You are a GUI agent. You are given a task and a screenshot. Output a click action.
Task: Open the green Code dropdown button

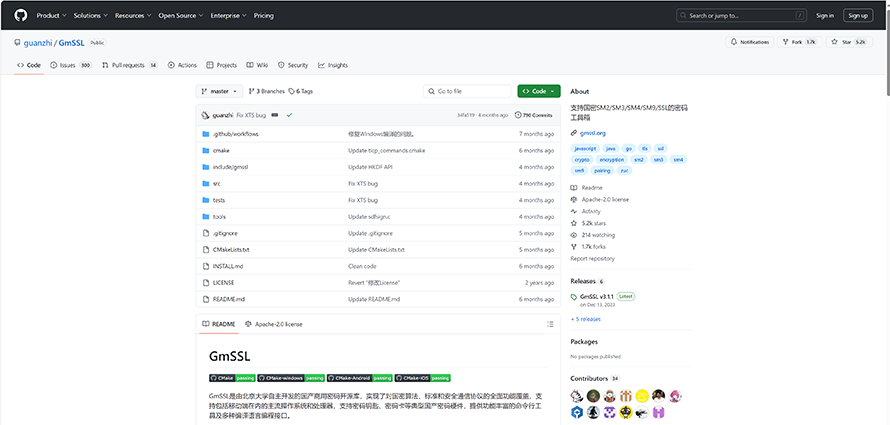click(x=539, y=91)
